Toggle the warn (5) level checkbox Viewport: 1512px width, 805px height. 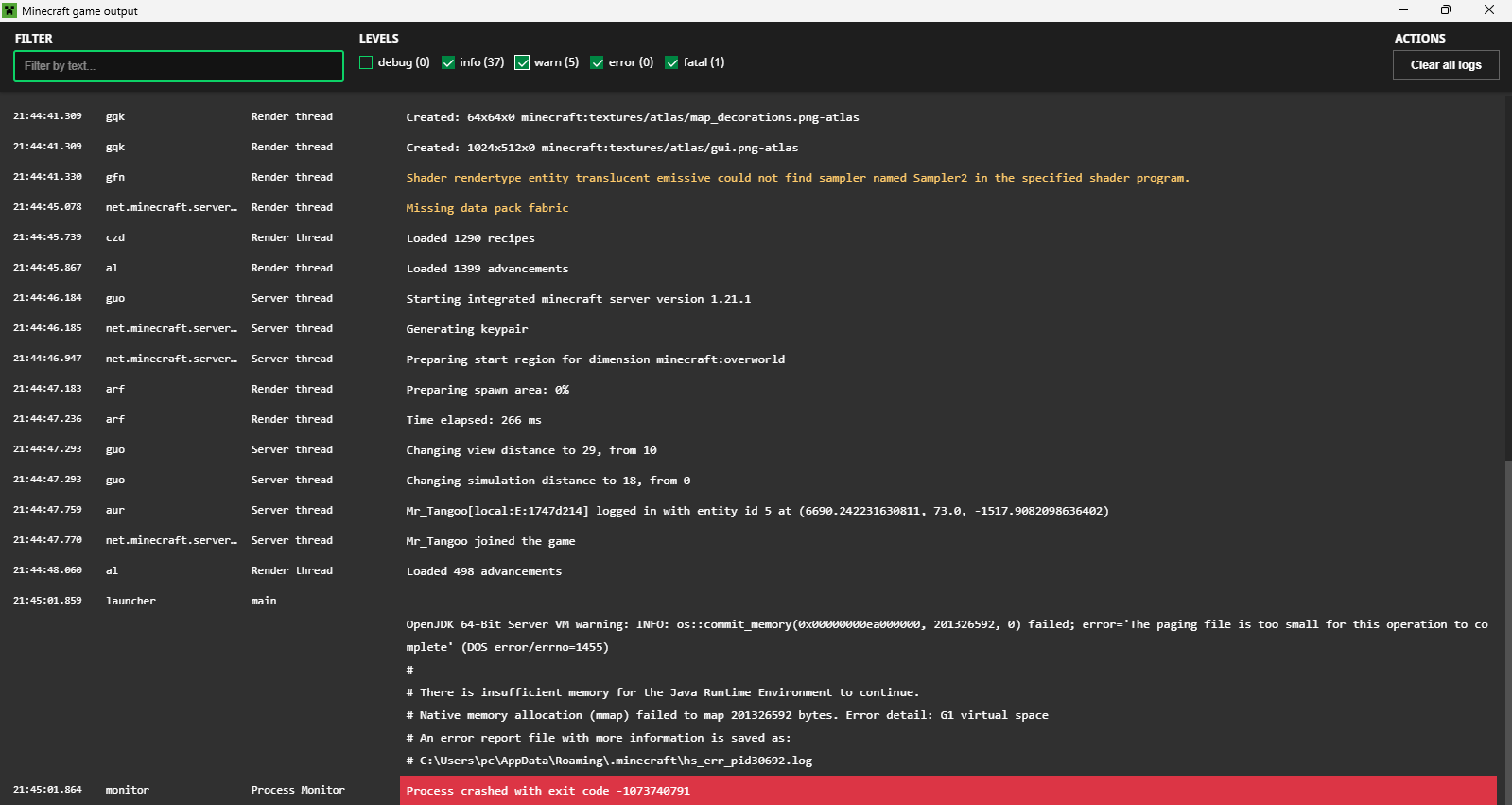click(522, 62)
